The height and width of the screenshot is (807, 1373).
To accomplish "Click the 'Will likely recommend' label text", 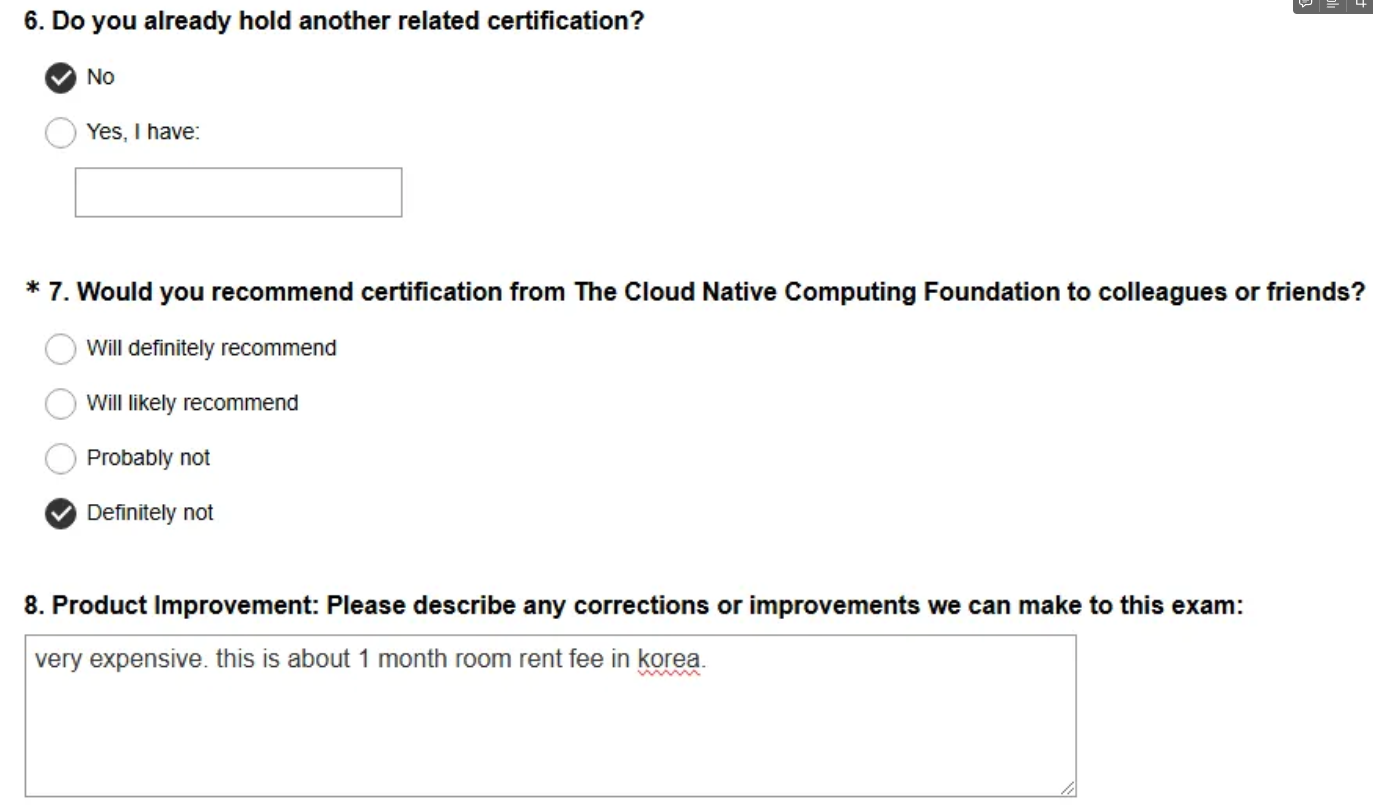I will [x=193, y=403].
